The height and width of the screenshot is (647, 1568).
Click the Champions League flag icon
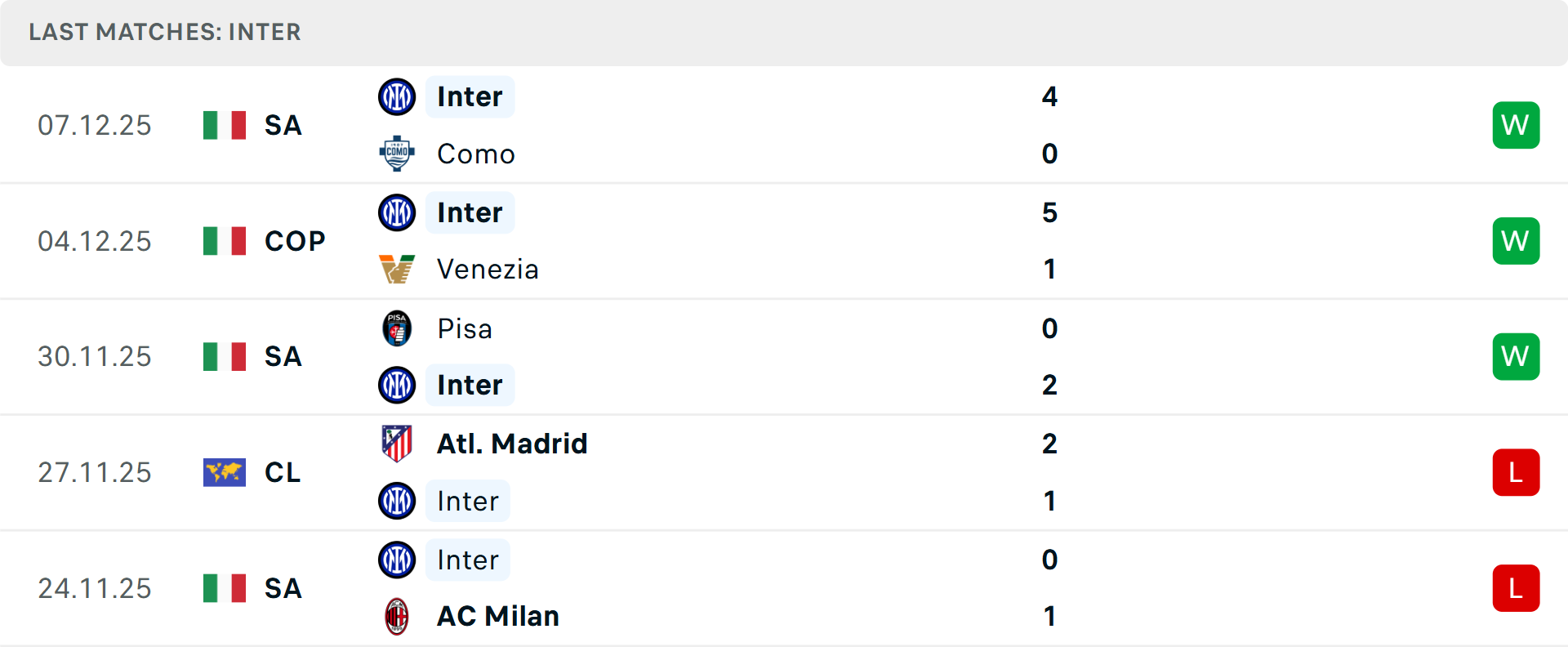coord(225,472)
